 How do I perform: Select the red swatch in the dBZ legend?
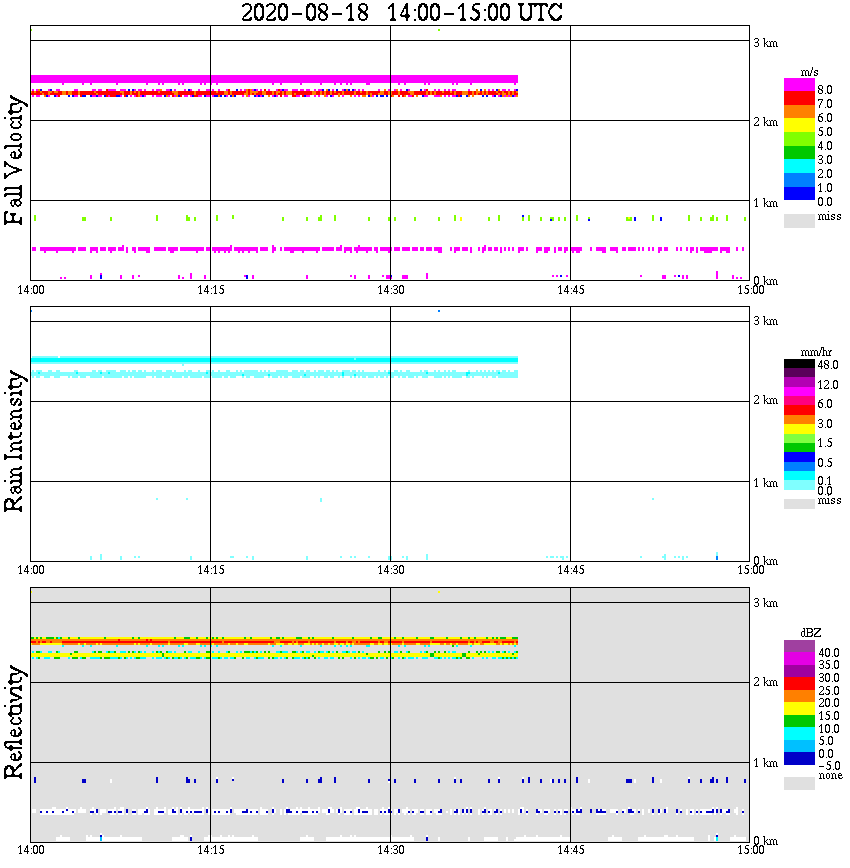tap(799, 683)
